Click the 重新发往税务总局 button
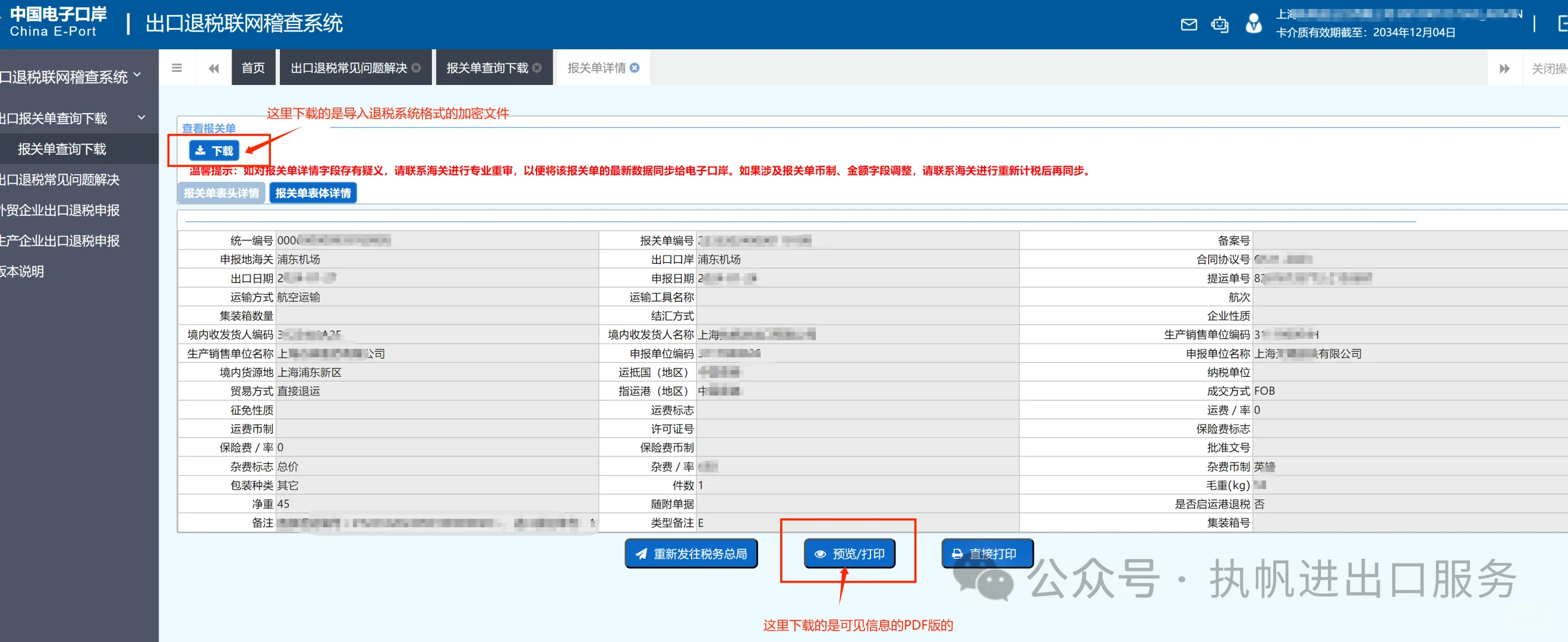This screenshot has height=642, width=1568. 691,553
